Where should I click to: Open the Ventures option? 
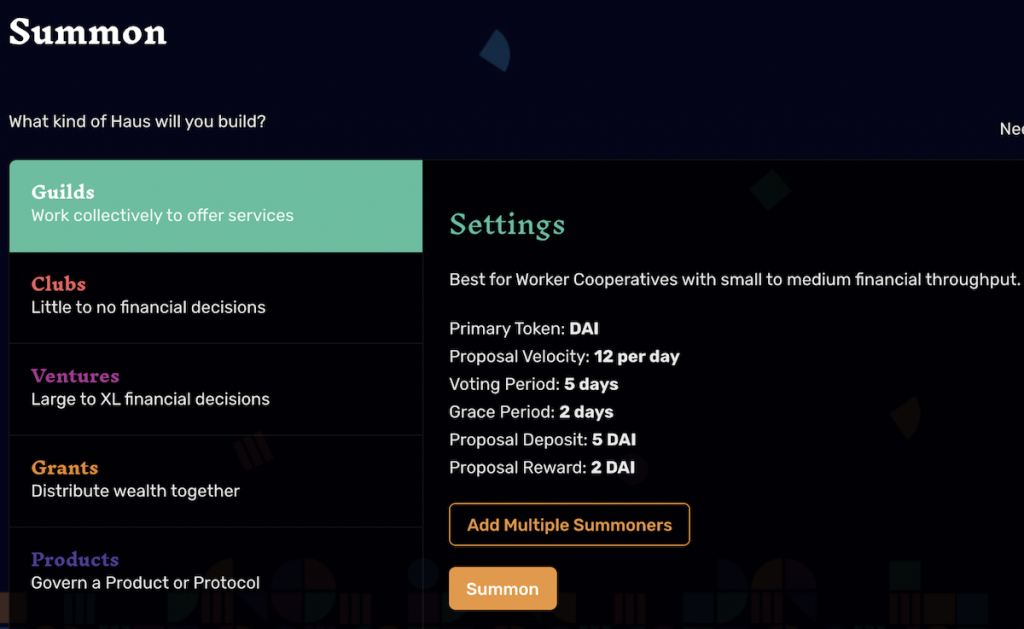pos(215,389)
